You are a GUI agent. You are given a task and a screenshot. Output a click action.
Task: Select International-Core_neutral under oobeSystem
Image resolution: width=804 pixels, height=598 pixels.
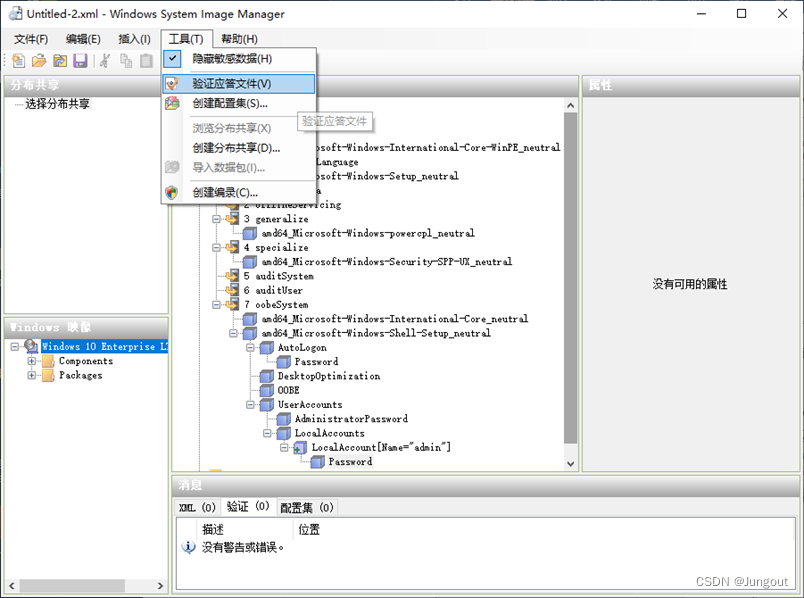click(394, 319)
